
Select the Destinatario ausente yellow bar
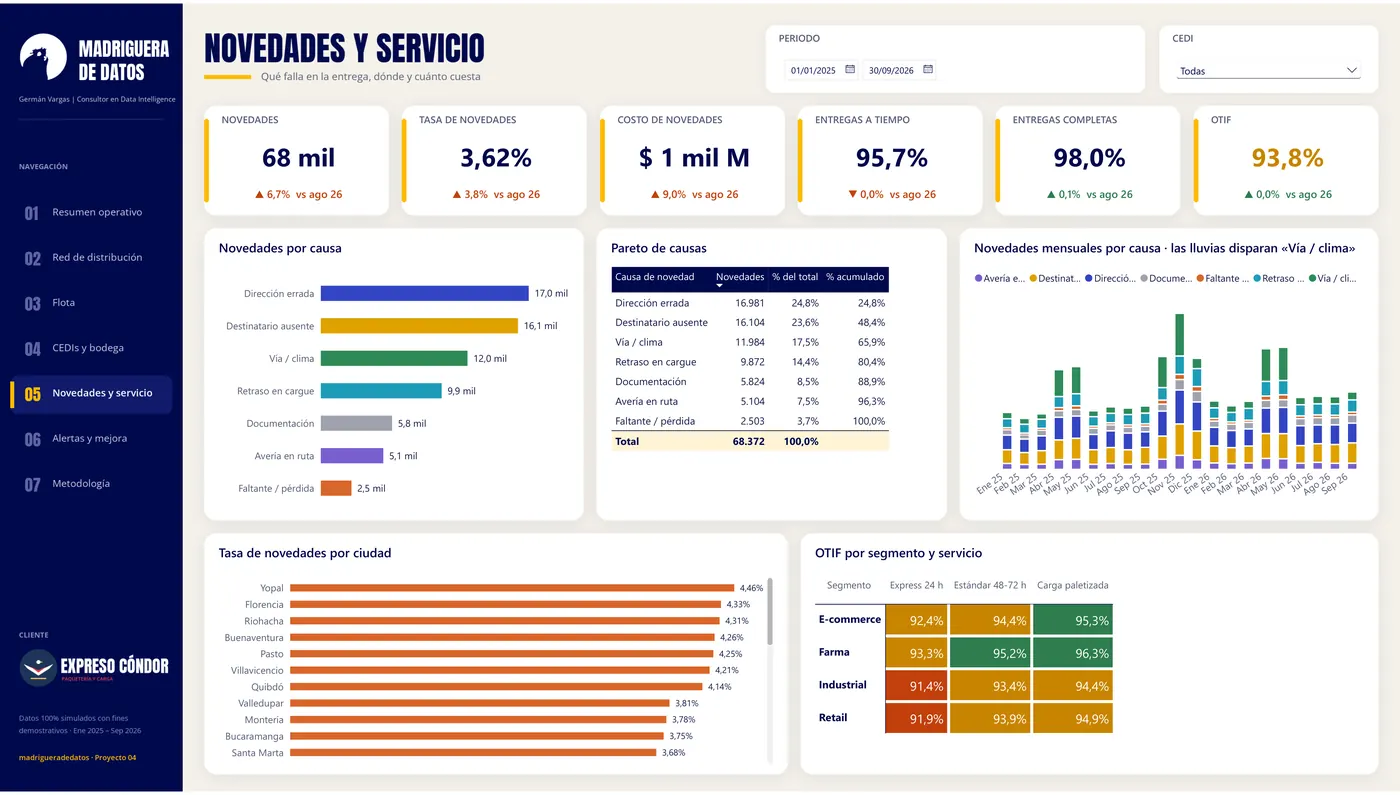point(419,326)
